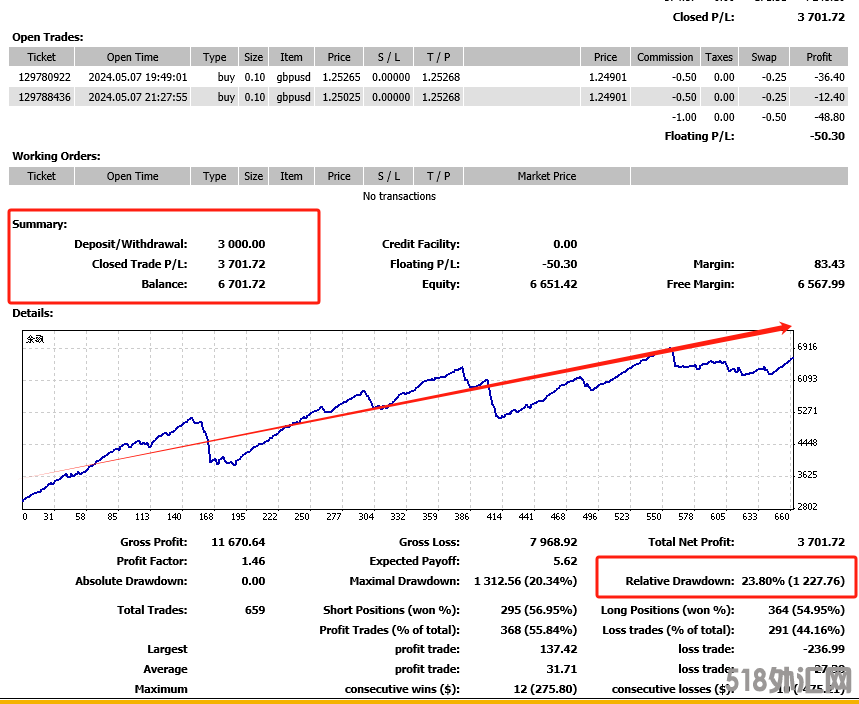Click the Balance value 6 701.72
859x704 pixels.
tap(241, 284)
